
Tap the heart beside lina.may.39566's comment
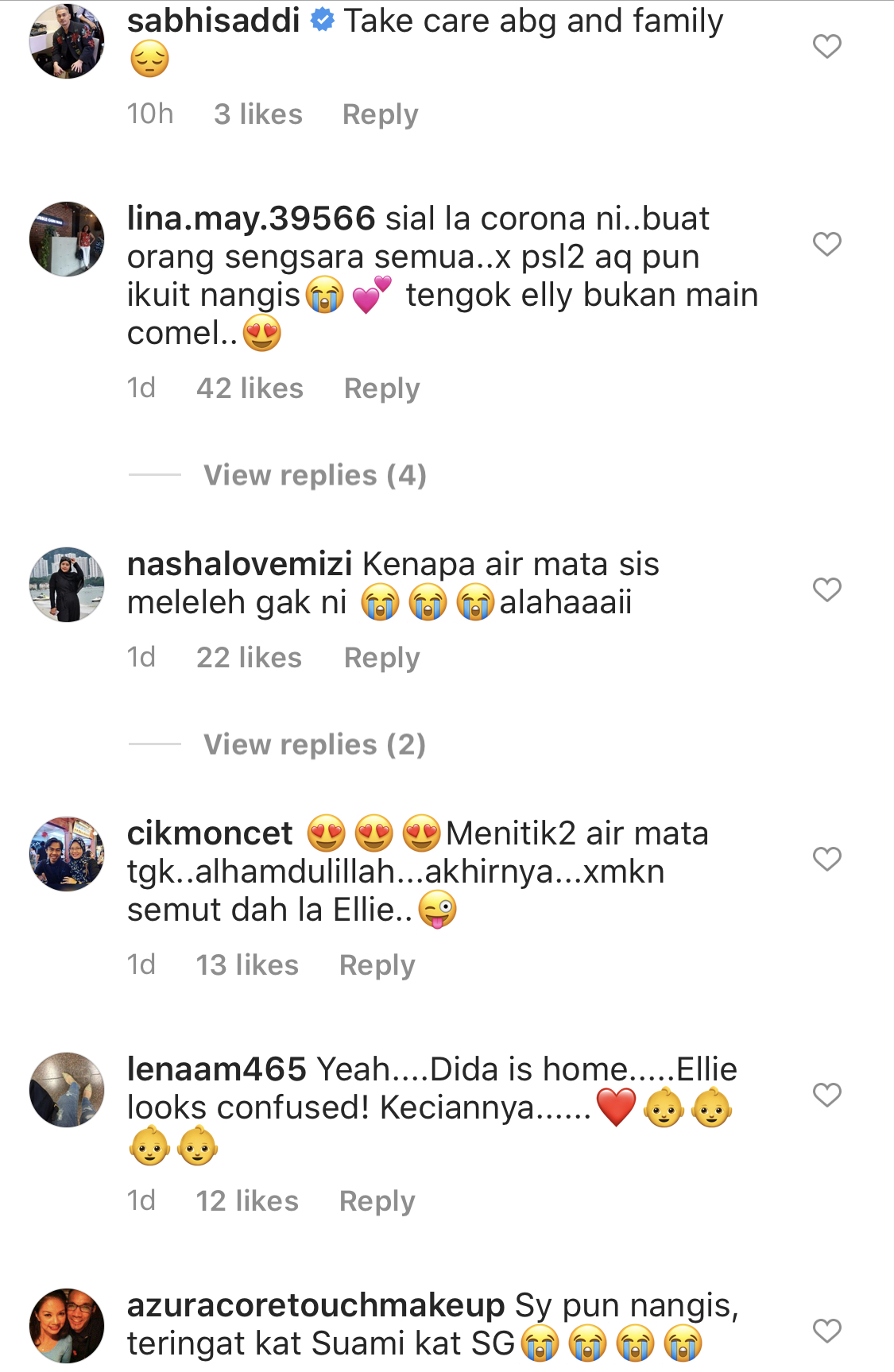[x=826, y=244]
